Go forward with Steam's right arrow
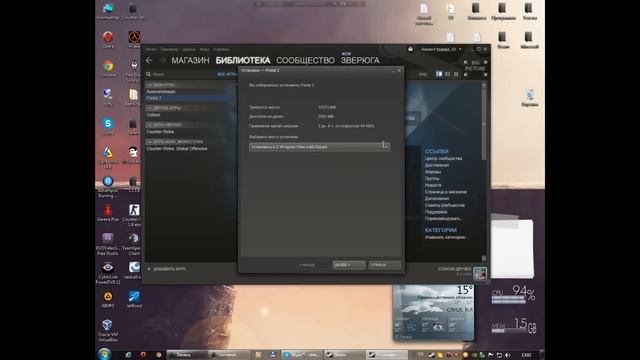Image resolution: width=640 pixels, height=360 pixels. point(162,60)
